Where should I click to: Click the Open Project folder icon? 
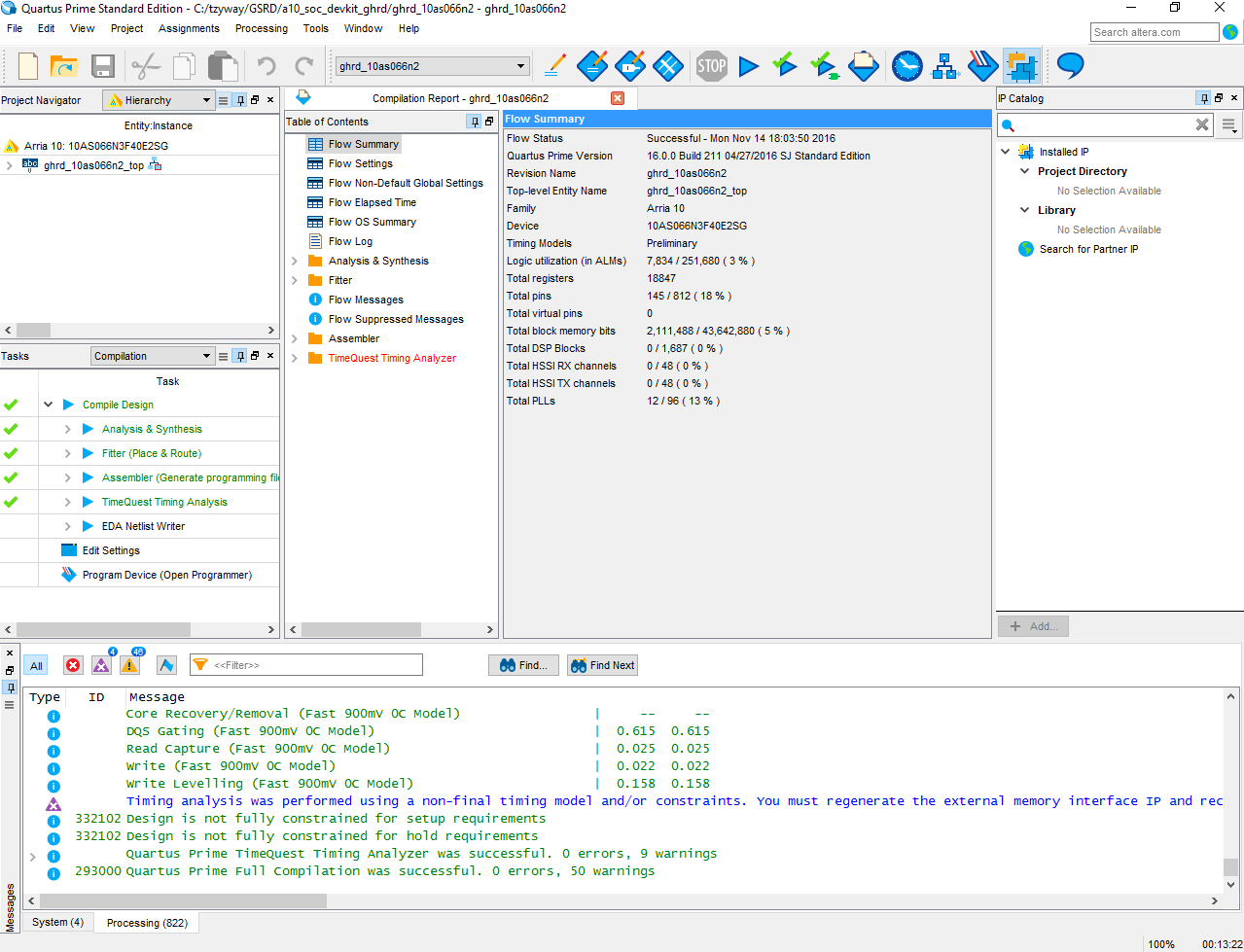[x=64, y=66]
